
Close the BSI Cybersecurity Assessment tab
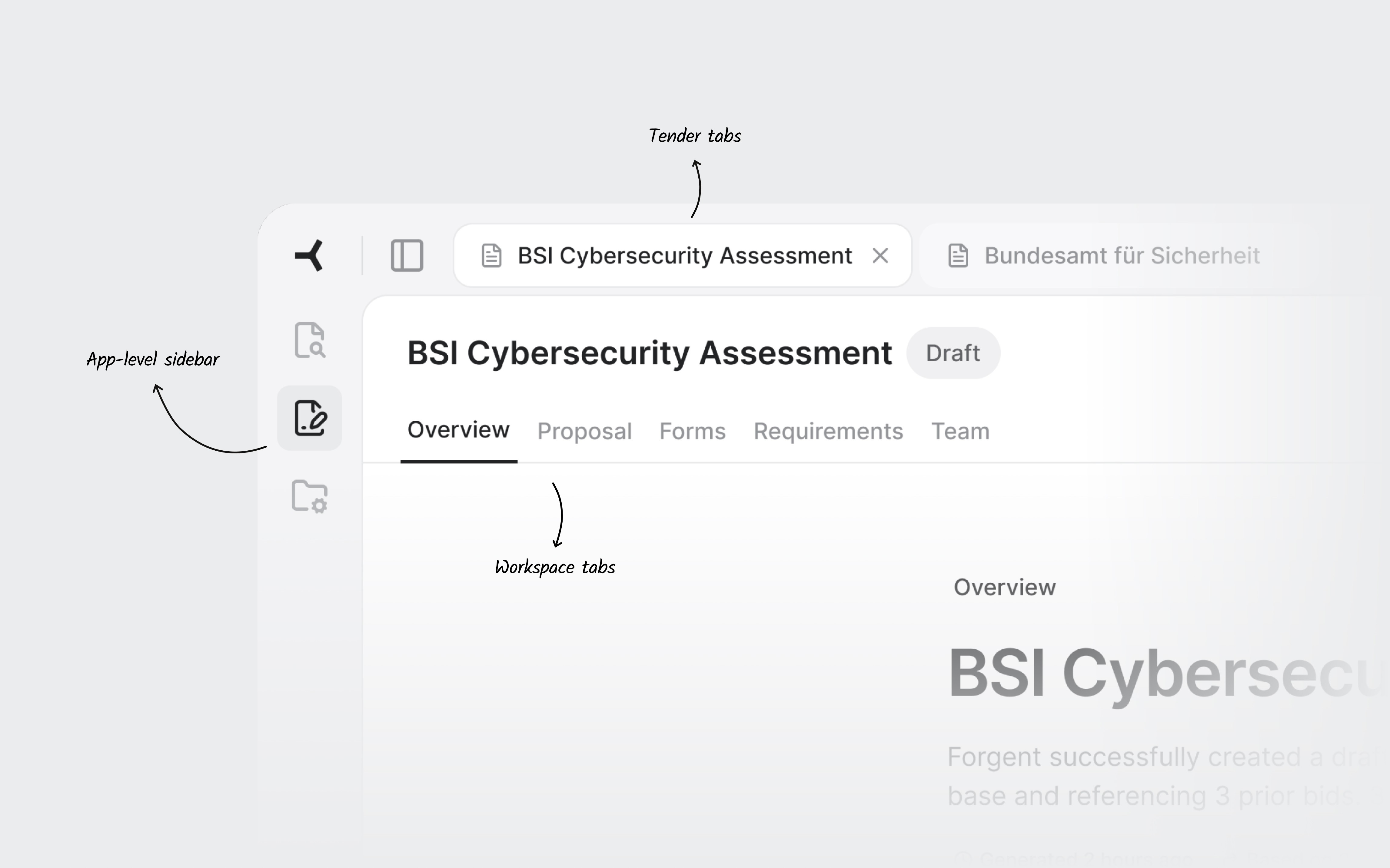880,255
